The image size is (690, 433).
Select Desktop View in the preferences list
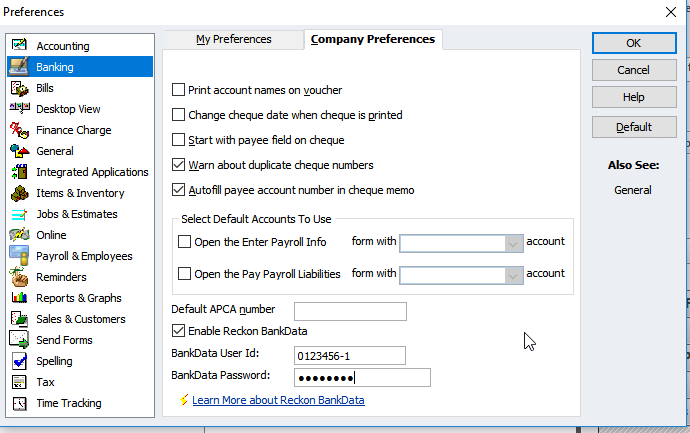pos(68,109)
